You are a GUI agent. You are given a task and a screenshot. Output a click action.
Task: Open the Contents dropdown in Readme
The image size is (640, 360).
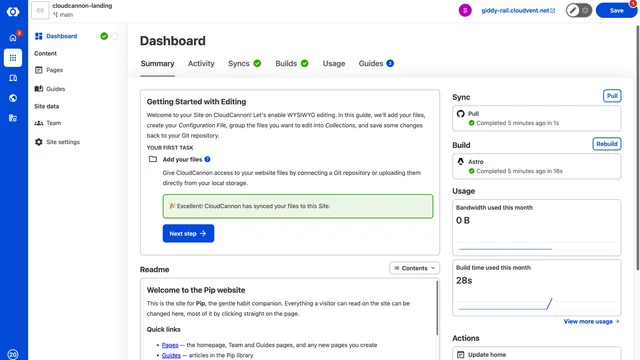click(x=414, y=268)
